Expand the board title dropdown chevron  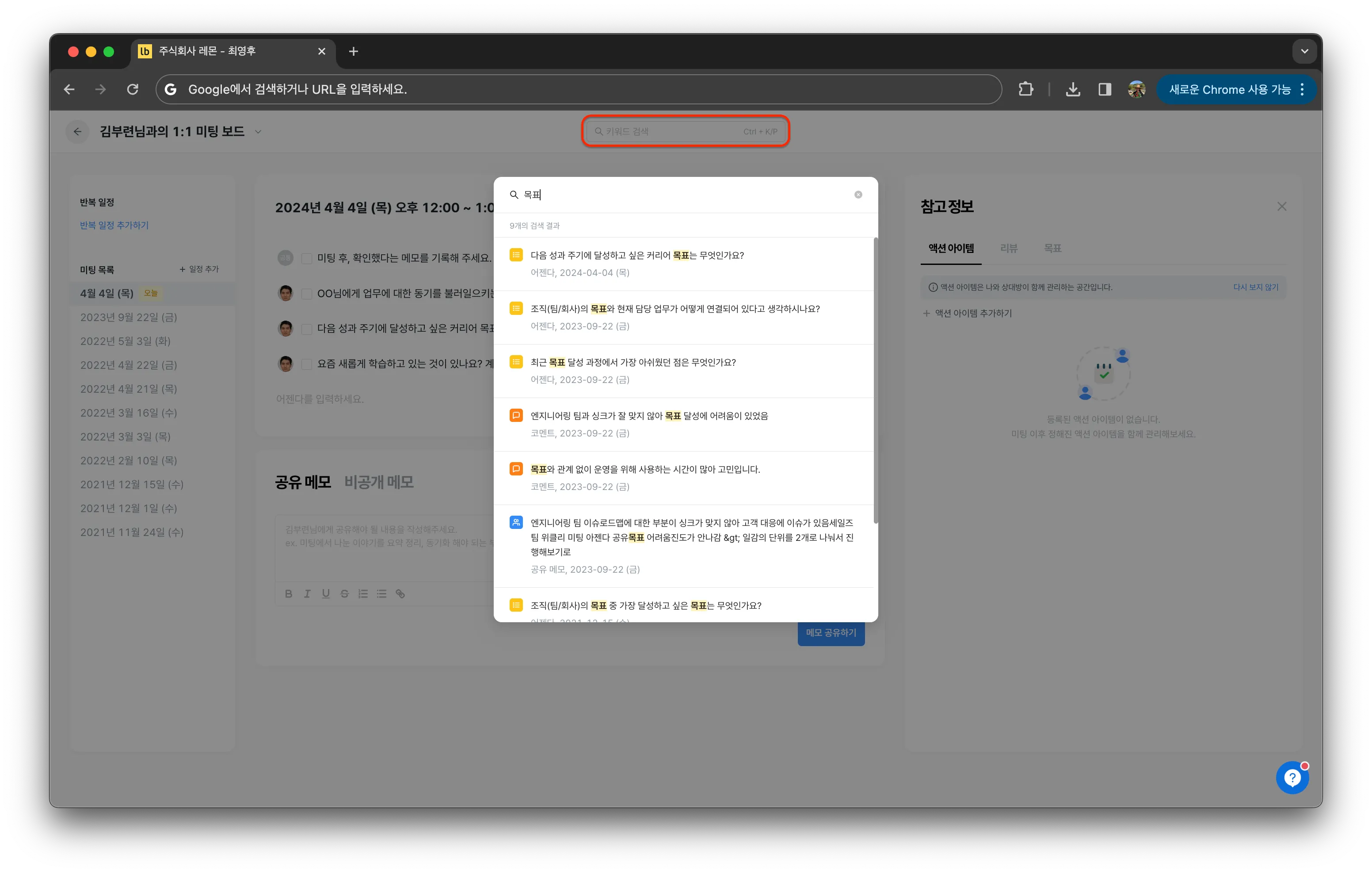pos(258,132)
